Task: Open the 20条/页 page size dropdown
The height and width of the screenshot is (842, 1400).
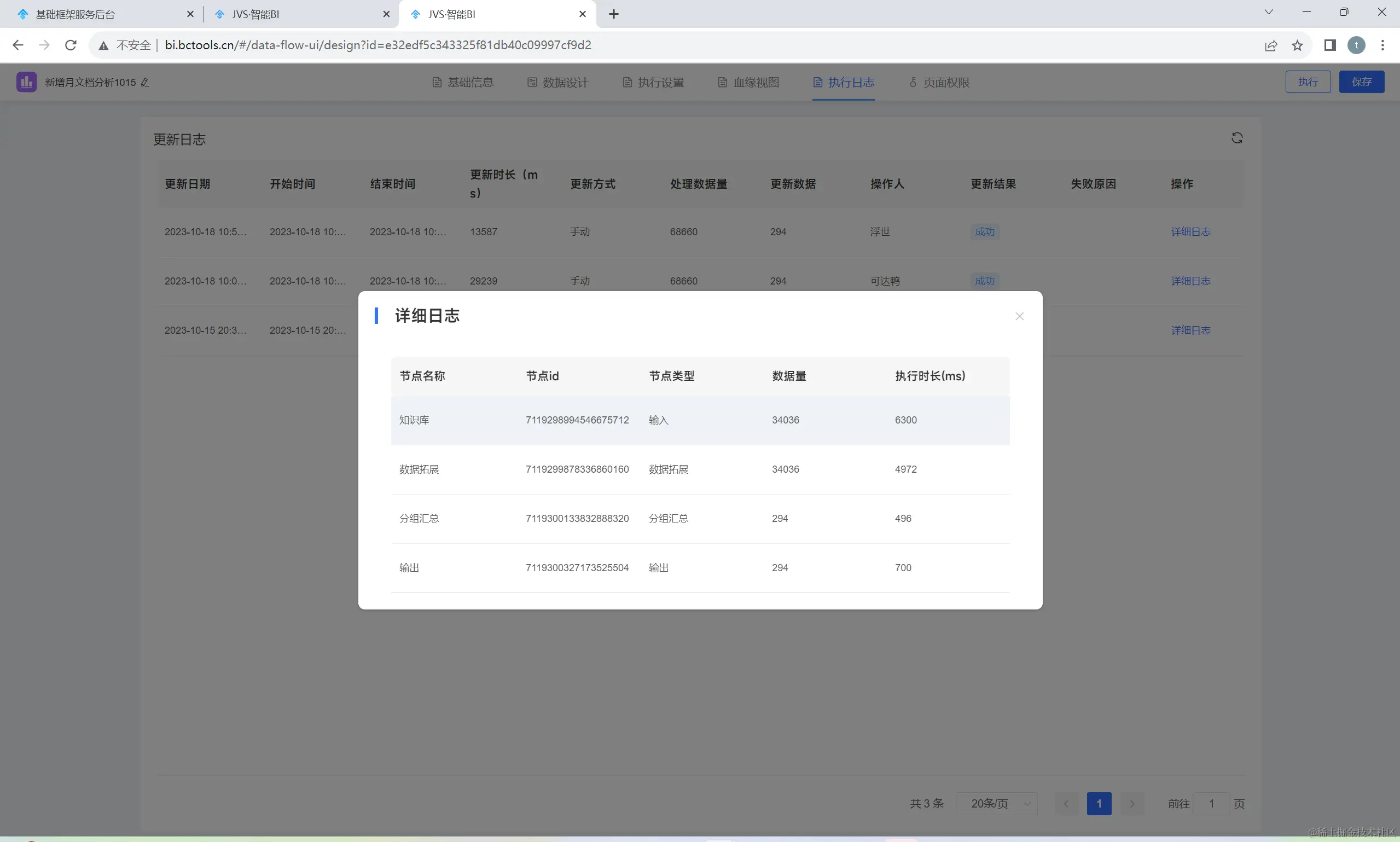Action: pos(996,803)
